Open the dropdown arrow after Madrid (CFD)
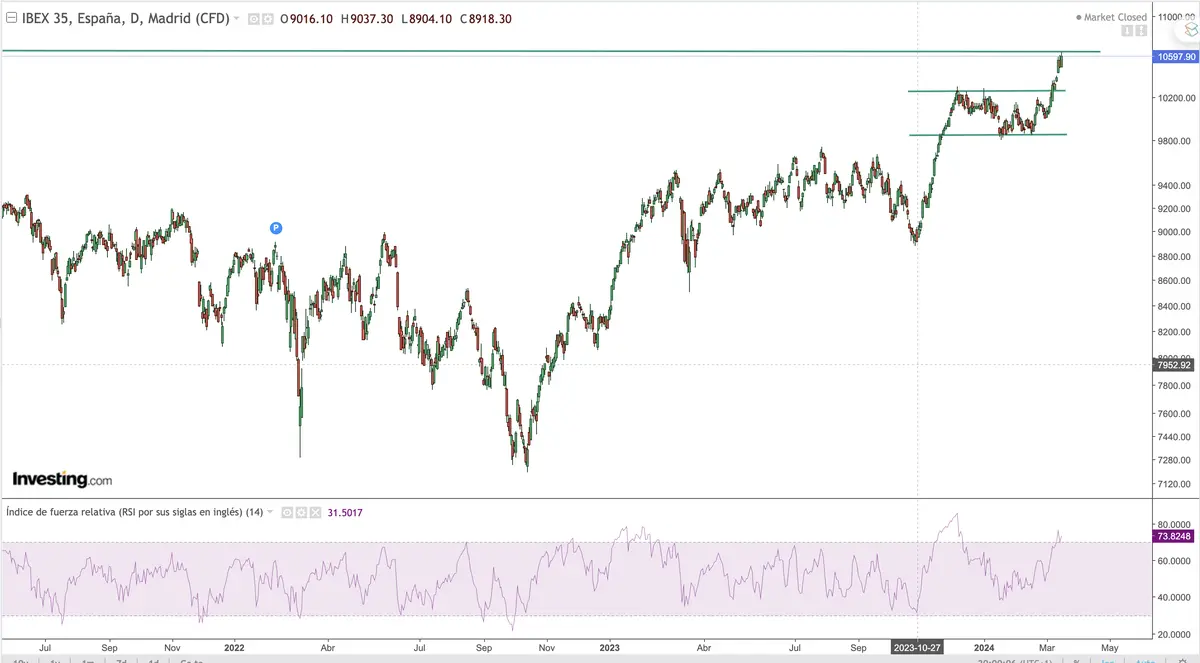Screen dimensions: 1200x663 [x=236, y=18]
